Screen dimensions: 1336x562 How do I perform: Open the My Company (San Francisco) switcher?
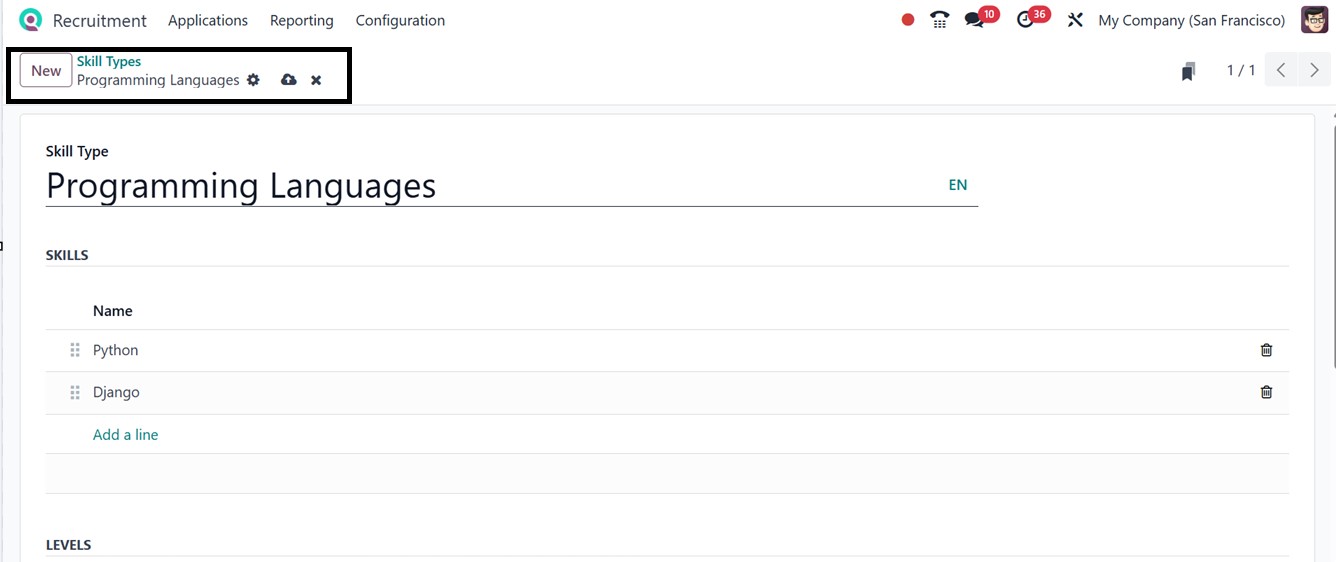pyautogui.click(x=1191, y=20)
